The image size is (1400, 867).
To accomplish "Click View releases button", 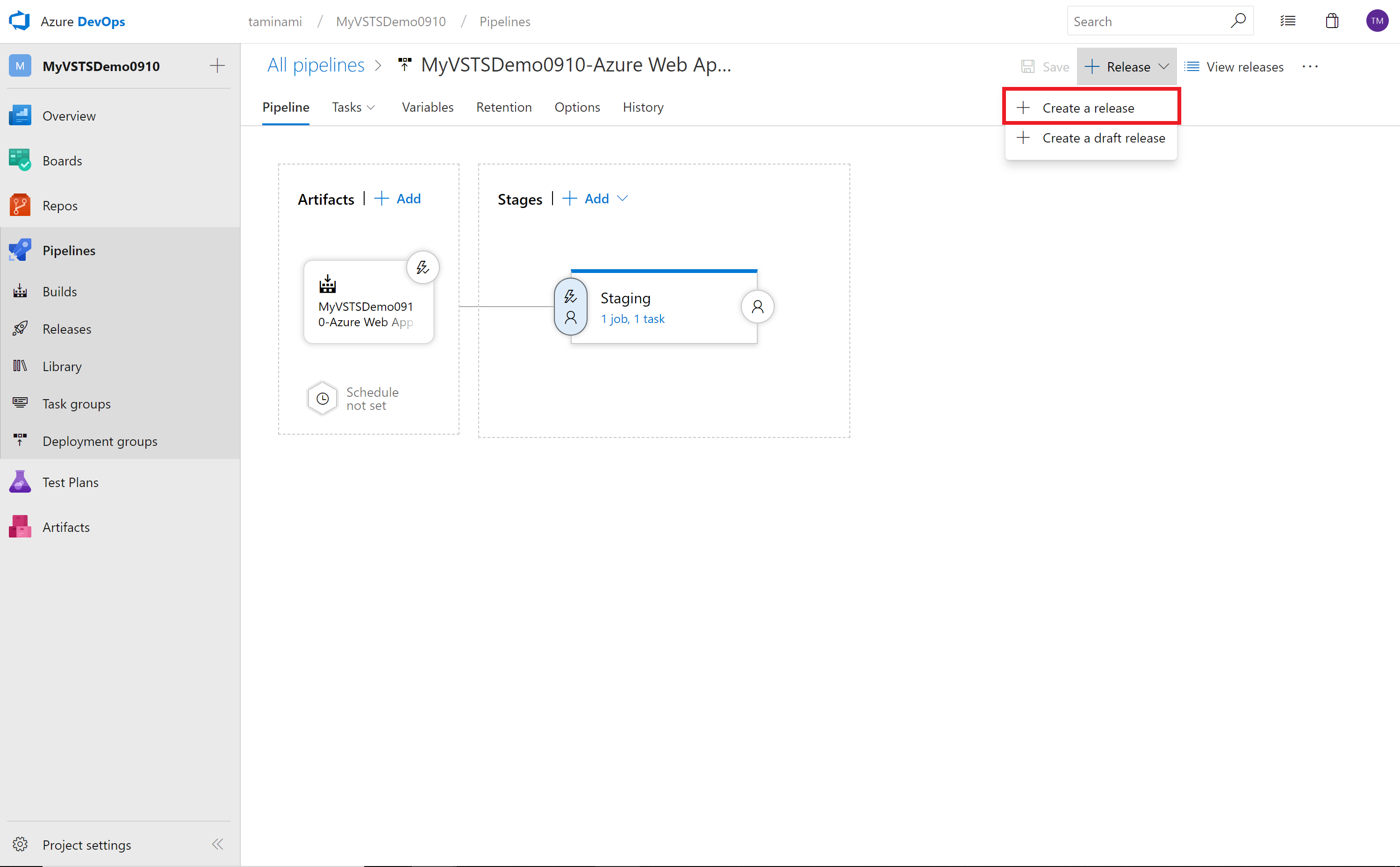I will click(1234, 66).
